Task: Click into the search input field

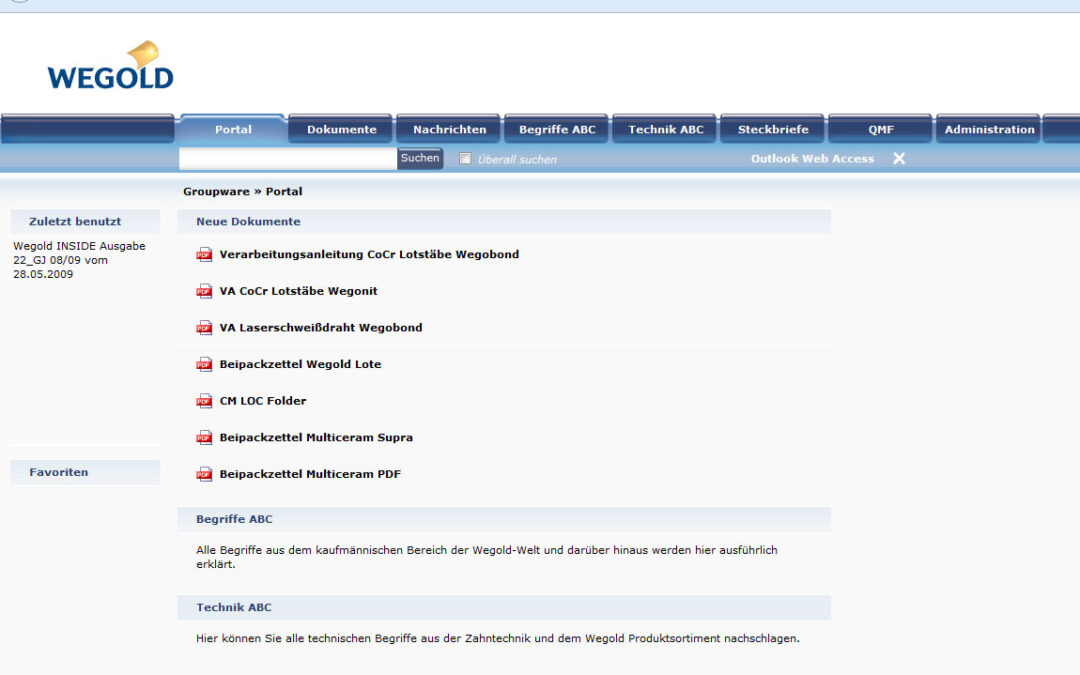Action: [x=288, y=158]
